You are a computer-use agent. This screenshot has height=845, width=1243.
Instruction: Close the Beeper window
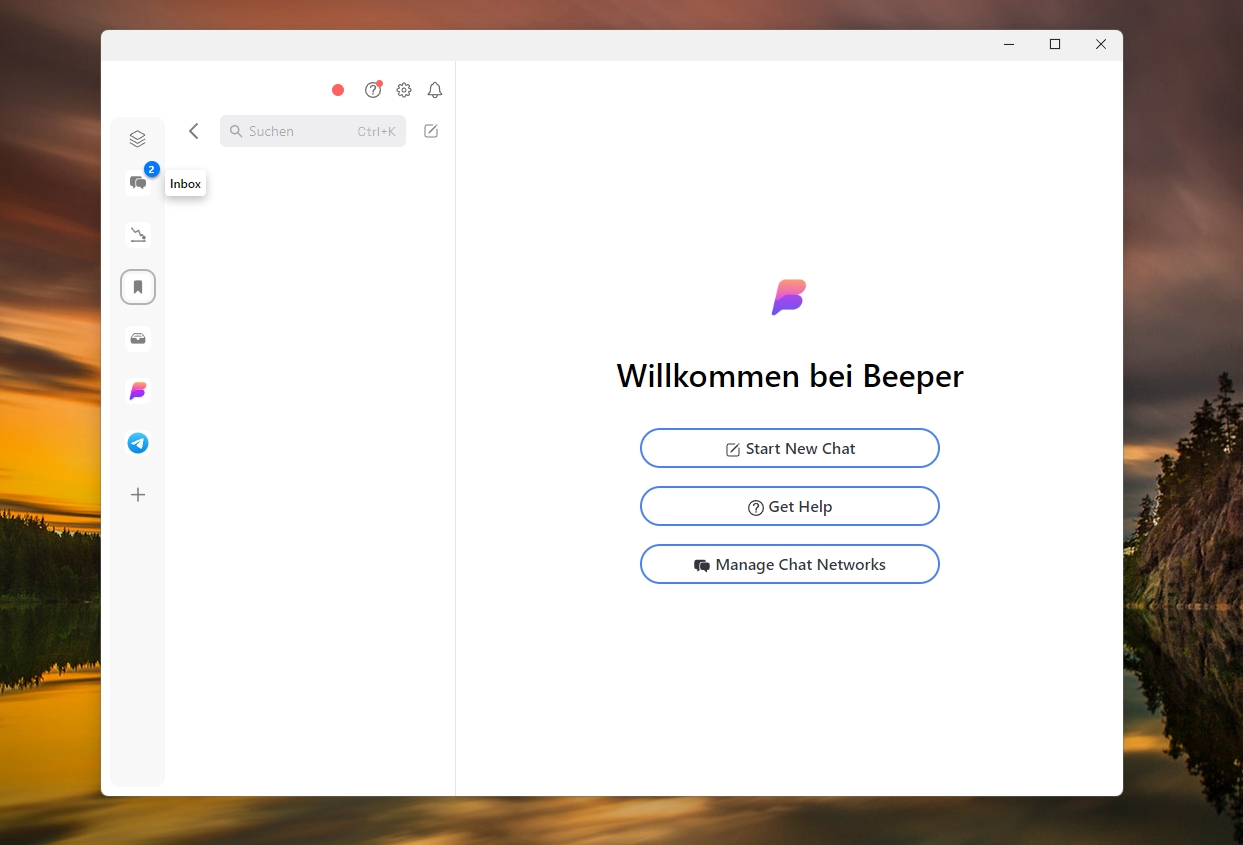point(1101,44)
